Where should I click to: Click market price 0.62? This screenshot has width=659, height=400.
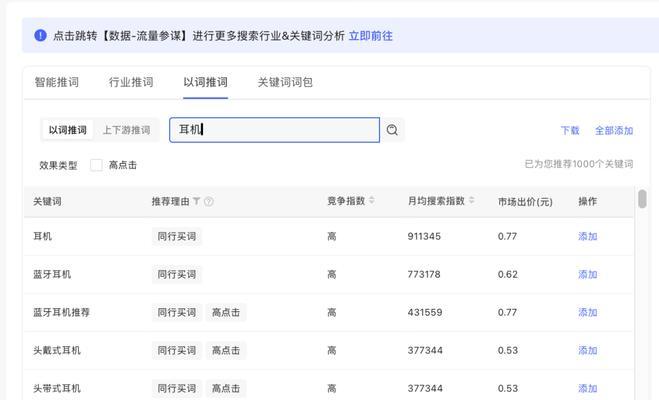tap(508, 275)
